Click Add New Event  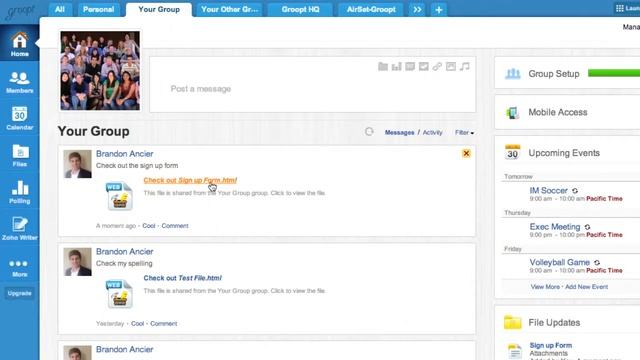[587, 287]
